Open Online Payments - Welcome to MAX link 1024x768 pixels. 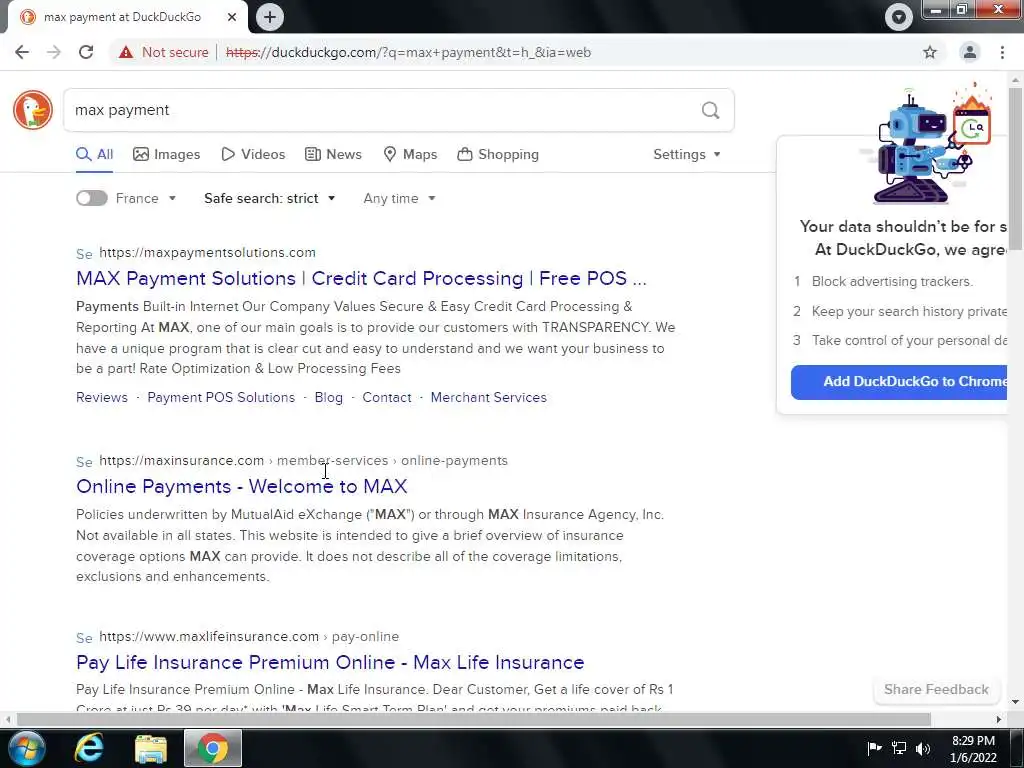point(242,486)
